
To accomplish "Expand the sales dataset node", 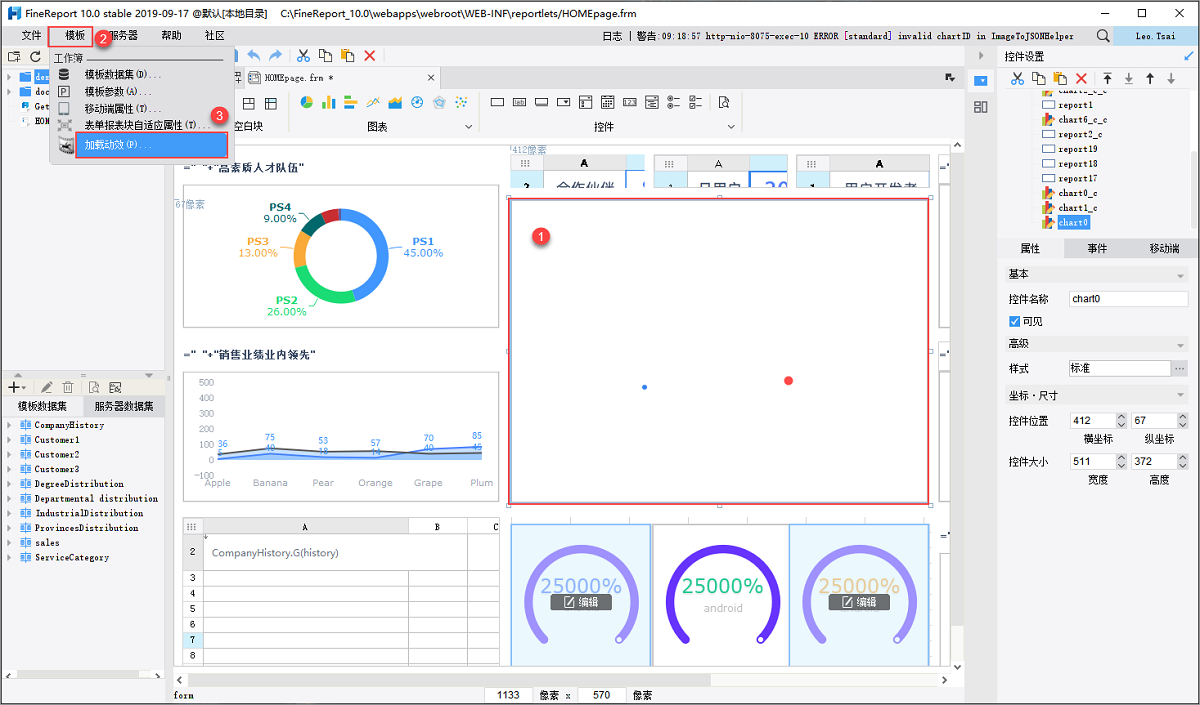I will click(9, 543).
